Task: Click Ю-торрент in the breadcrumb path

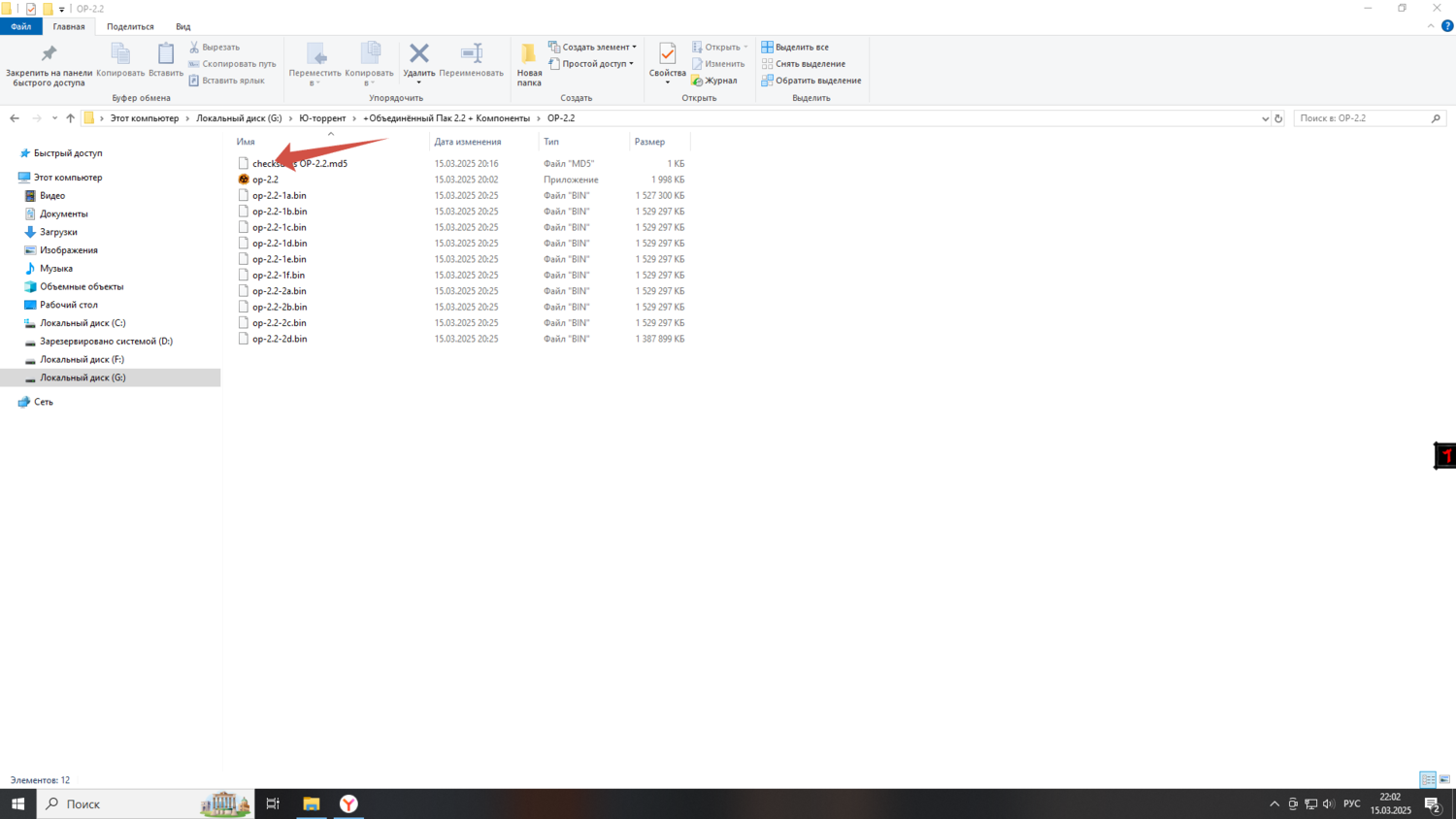Action: (x=322, y=118)
